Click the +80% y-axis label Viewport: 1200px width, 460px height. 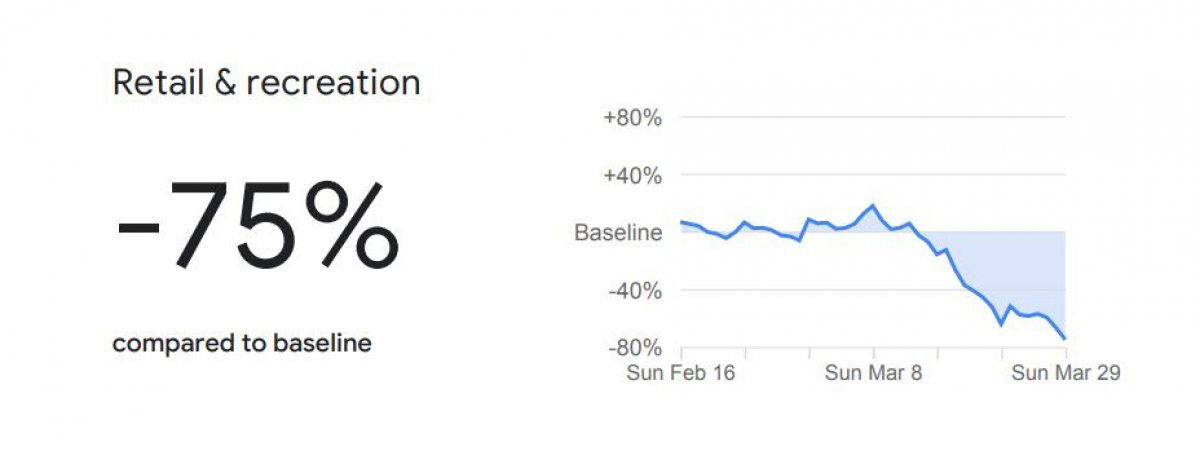(x=632, y=118)
